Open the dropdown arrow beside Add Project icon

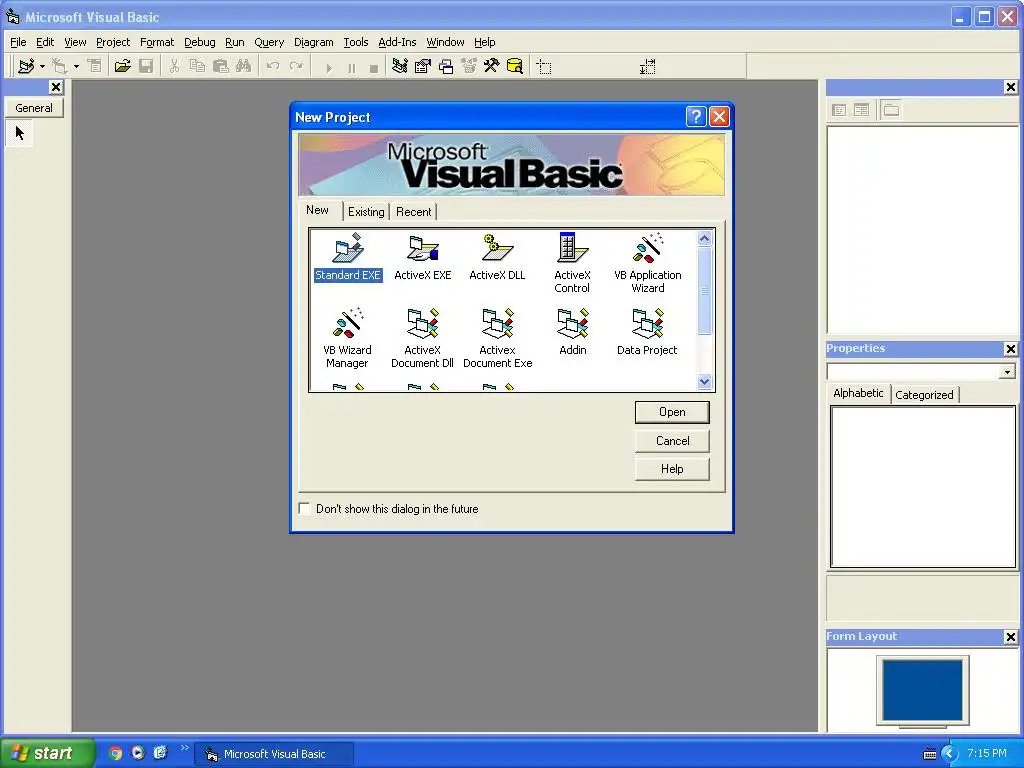(x=42, y=66)
